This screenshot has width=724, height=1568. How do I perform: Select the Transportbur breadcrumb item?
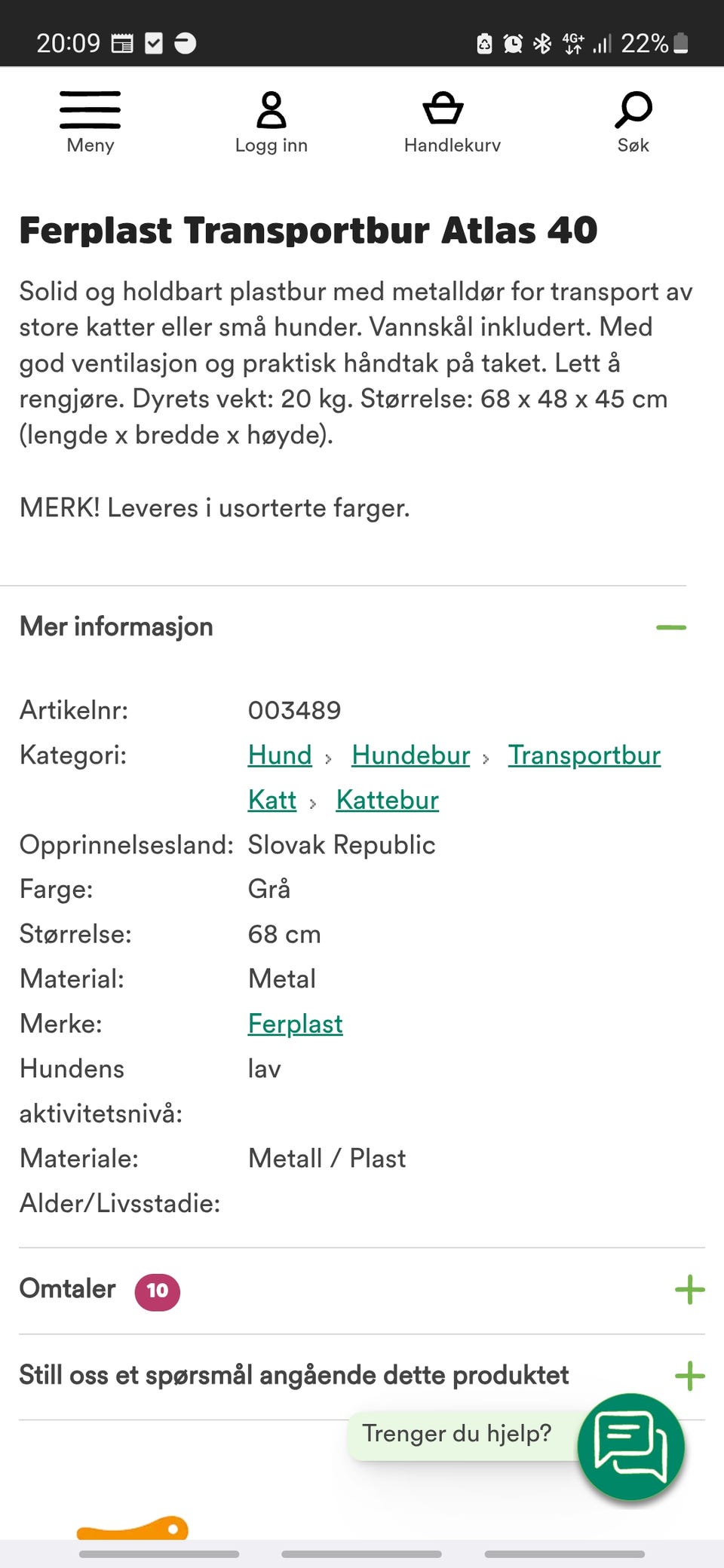click(x=584, y=755)
